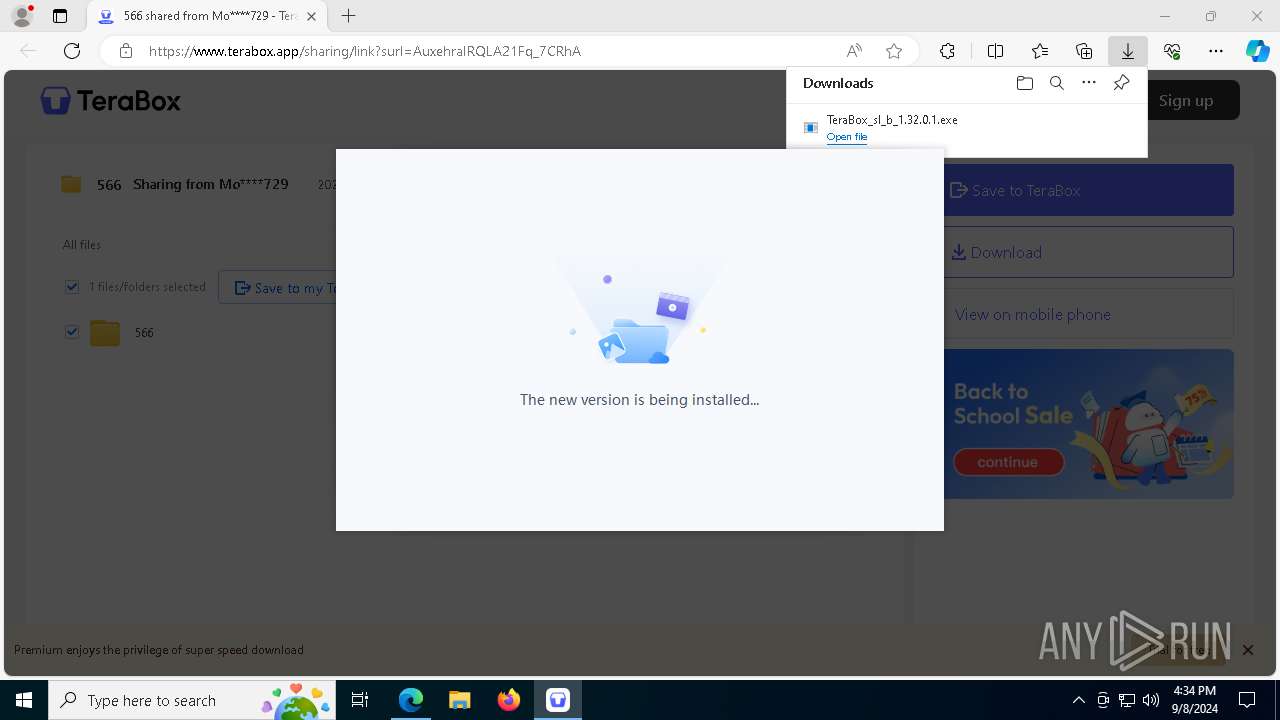Close the 566 shared TeraBox tab

311,16
